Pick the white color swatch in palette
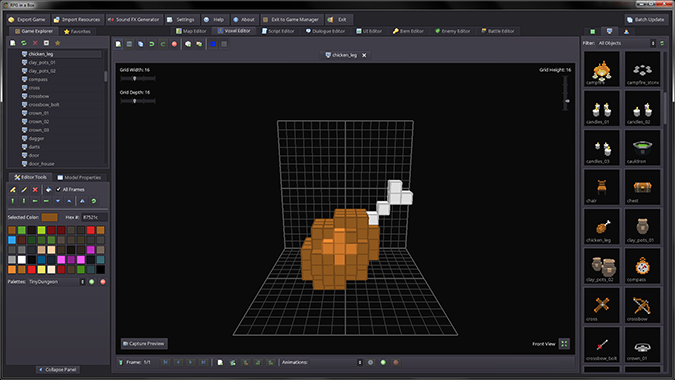Image resolution: width=675 pixels, height=380 pixels. [22, 260]
